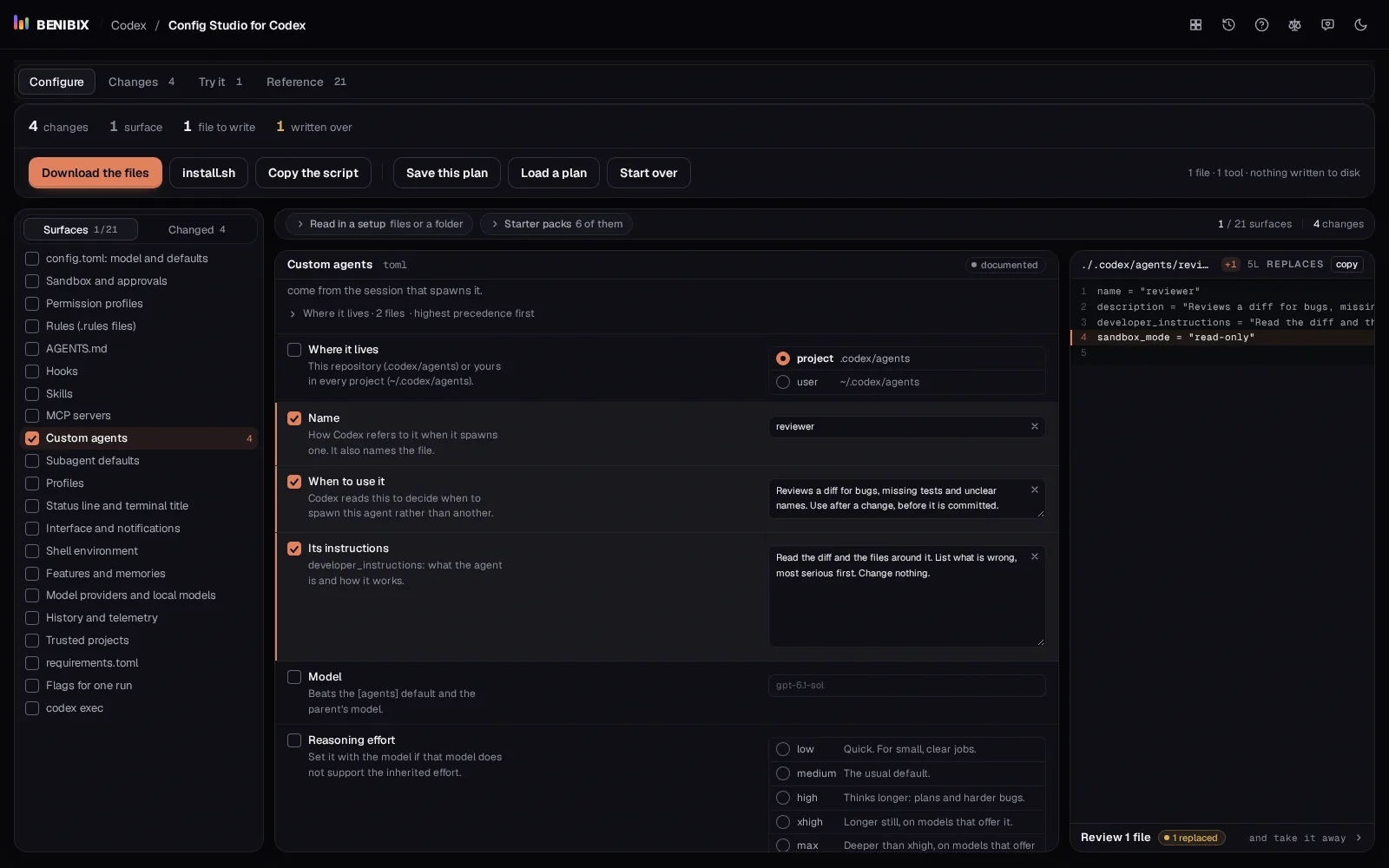Select Sandbox and approvals surface

tap(139, 281)
